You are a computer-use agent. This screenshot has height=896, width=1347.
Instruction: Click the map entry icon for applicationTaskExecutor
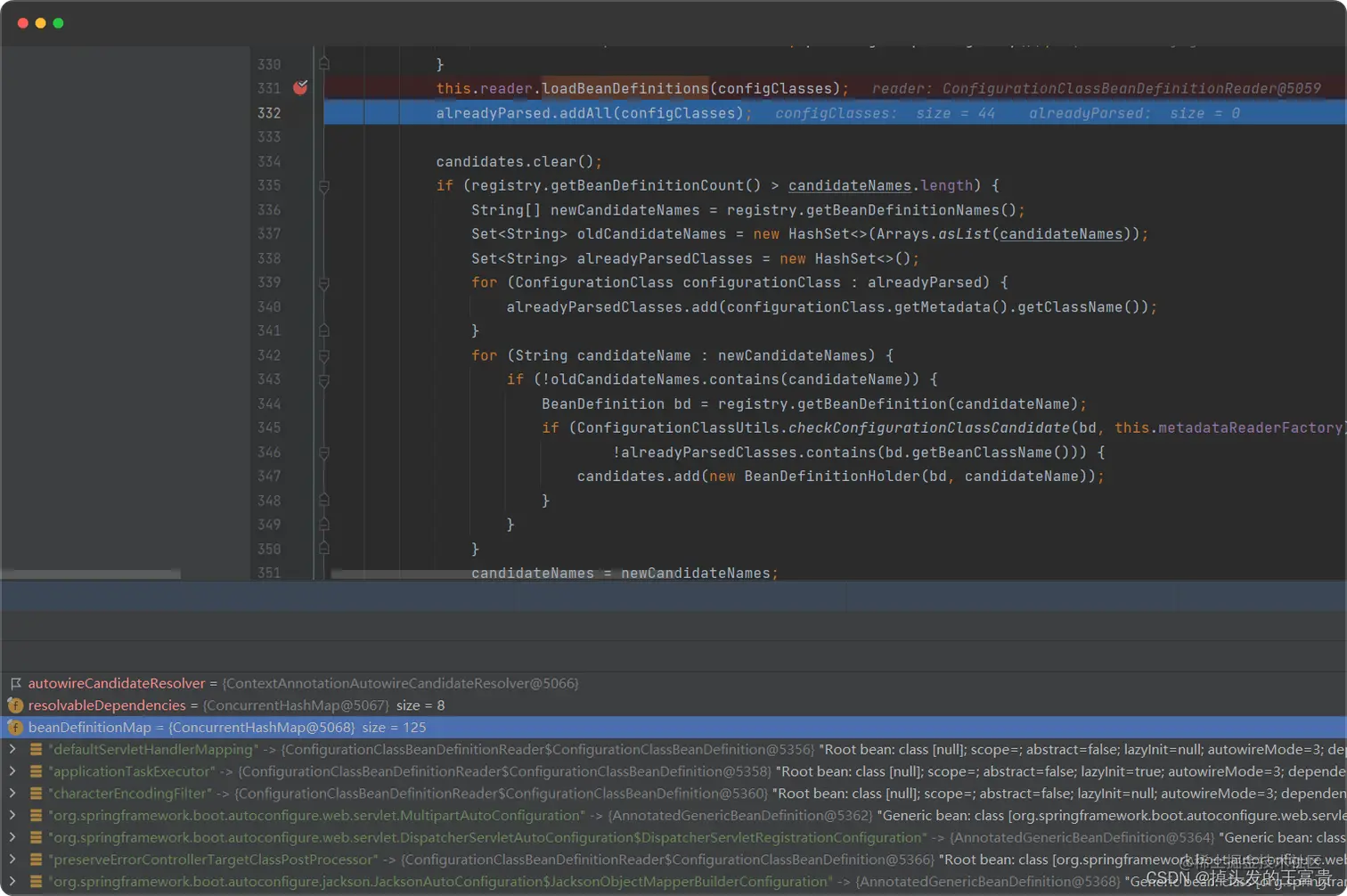point(37,771)
